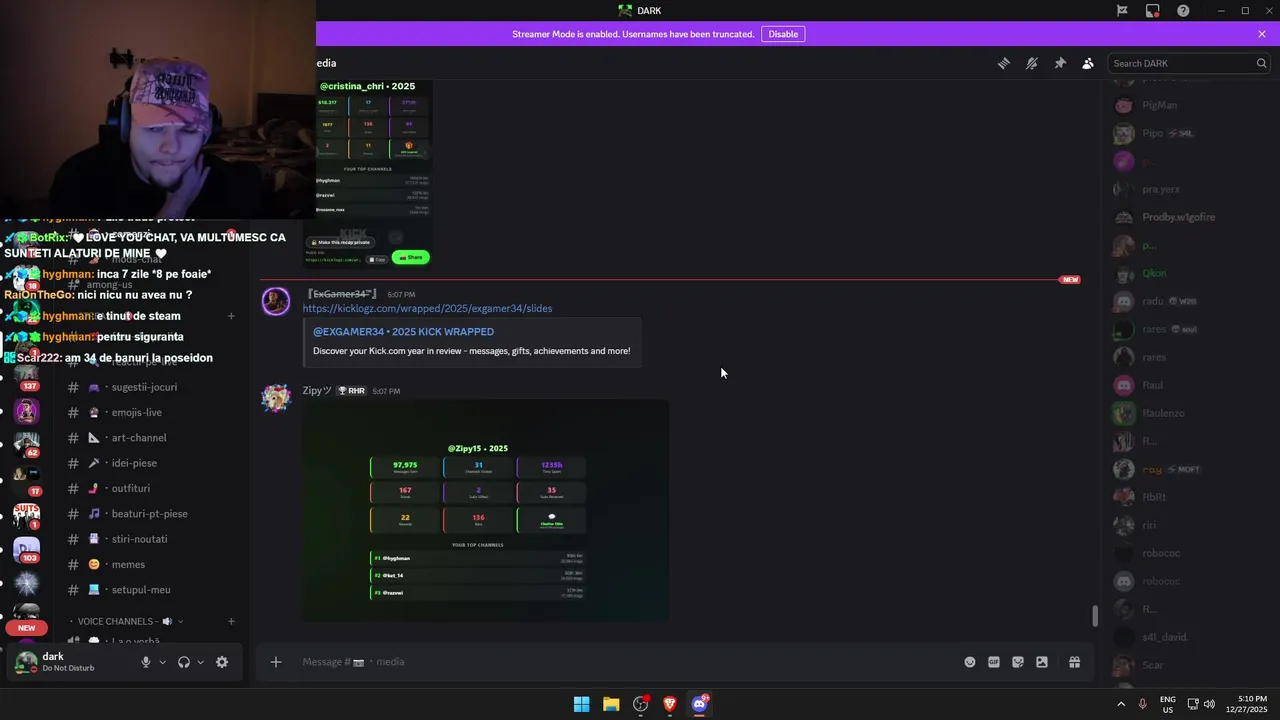
Task: Click the red NEW messages marker
Action: point(1070,280)
